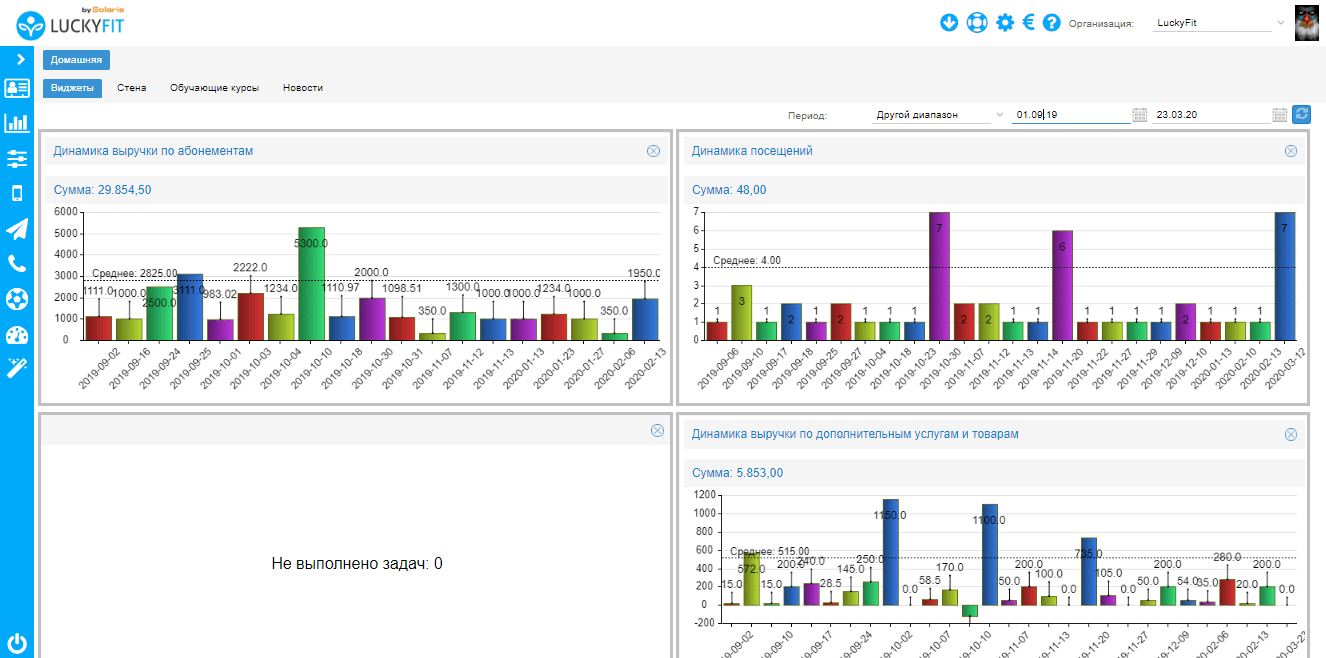
Task: Open the mobile phone section in sidebar
Action: [17, 194]
